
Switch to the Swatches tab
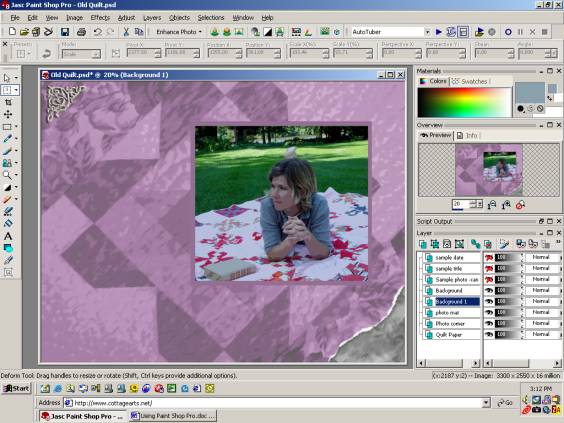click(x=470, y=82)
